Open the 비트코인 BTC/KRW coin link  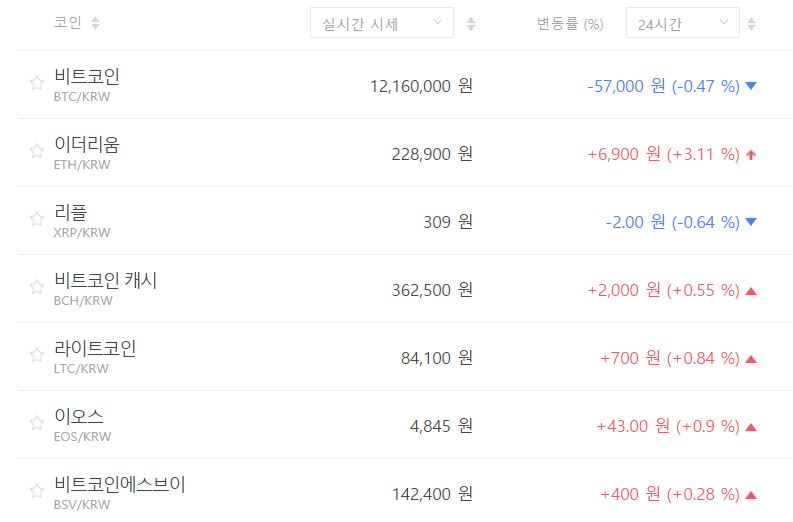[87, 77]
